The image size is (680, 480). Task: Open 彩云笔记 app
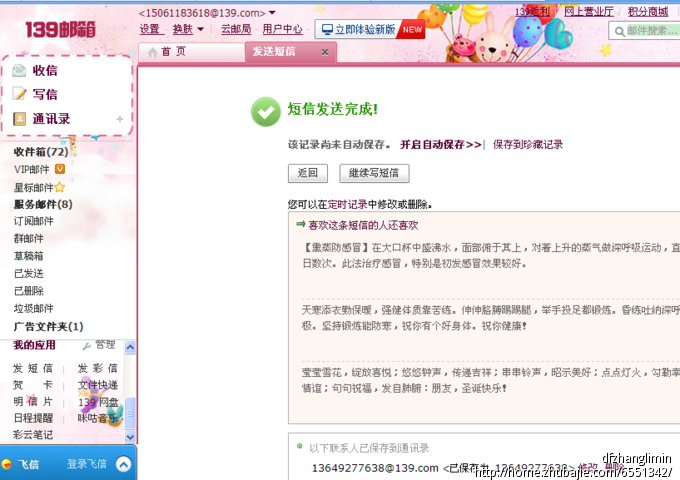click(33, 434)
